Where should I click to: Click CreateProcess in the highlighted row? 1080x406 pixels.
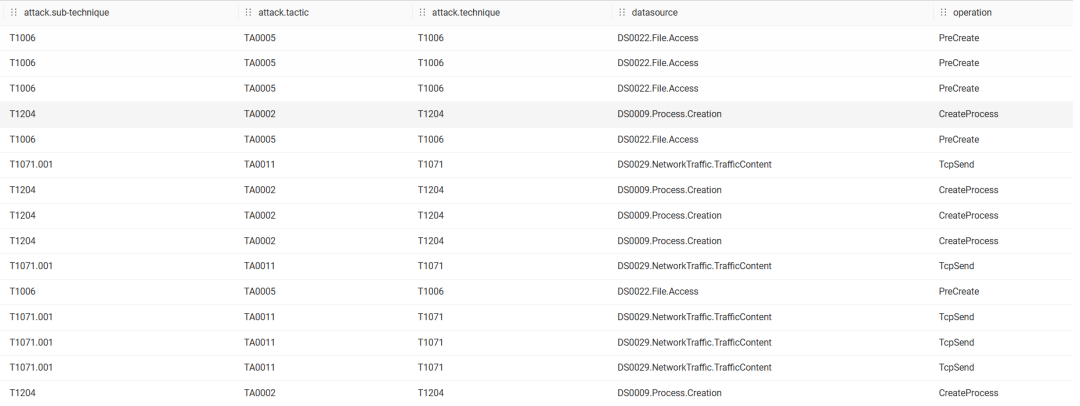tap(968, 114)
